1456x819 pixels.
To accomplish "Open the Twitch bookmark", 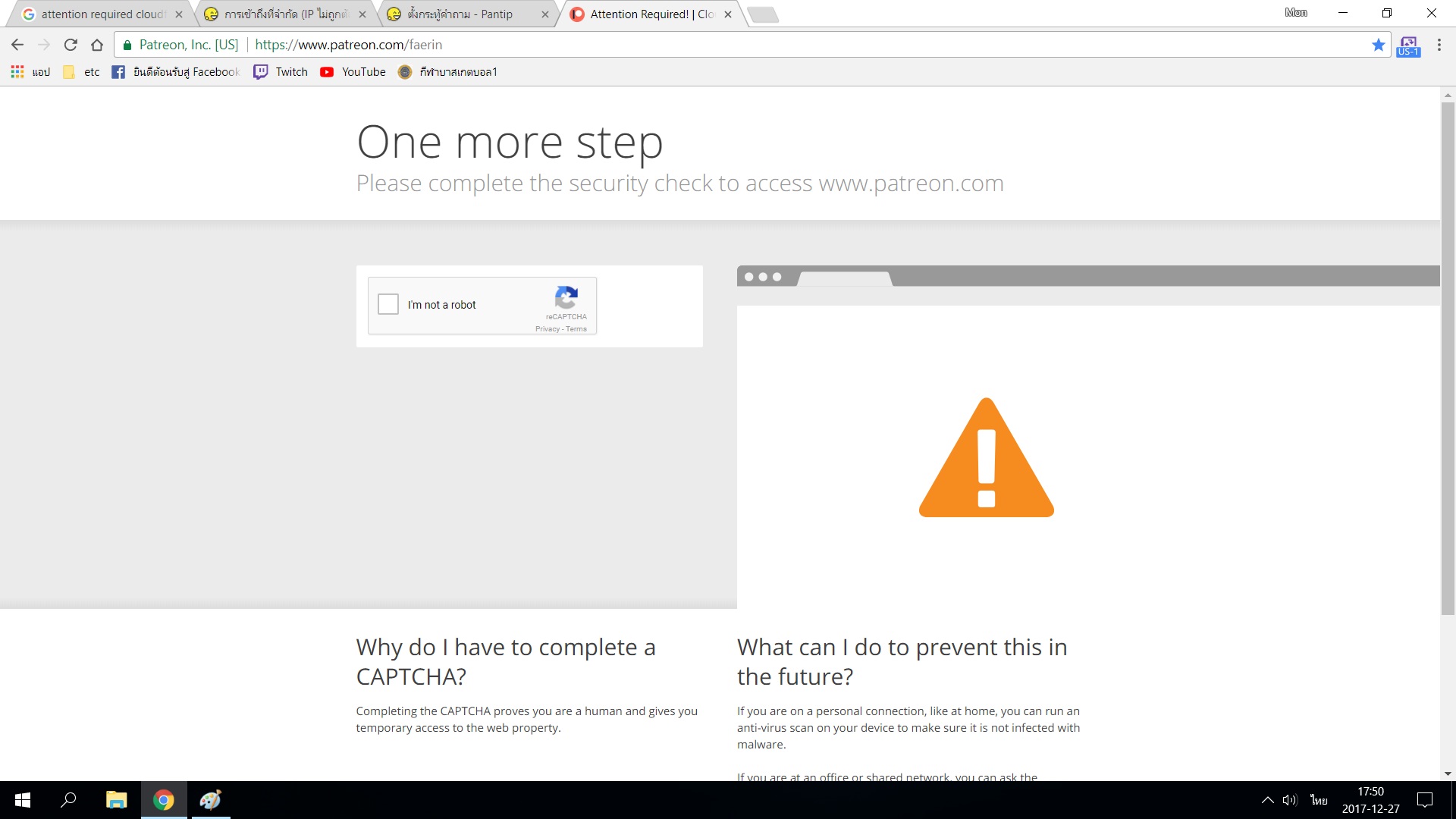I will point(281,72).
